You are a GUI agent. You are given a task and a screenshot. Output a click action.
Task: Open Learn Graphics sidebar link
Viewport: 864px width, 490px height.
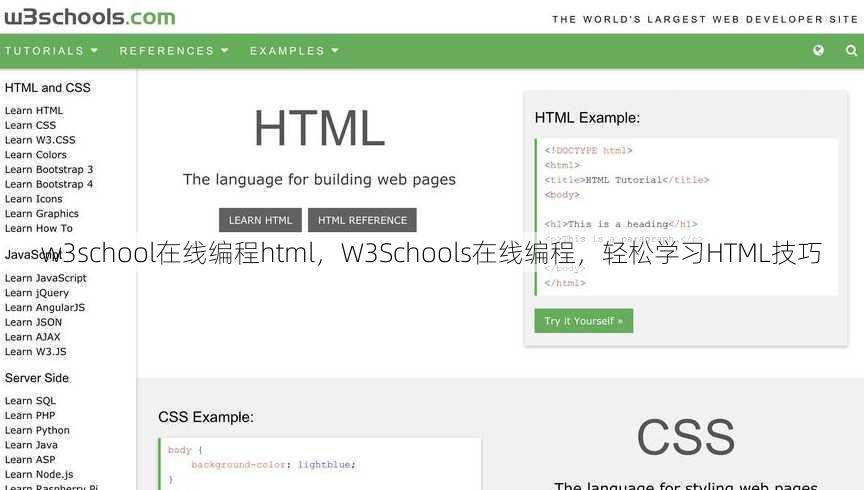tap(42, 213)
